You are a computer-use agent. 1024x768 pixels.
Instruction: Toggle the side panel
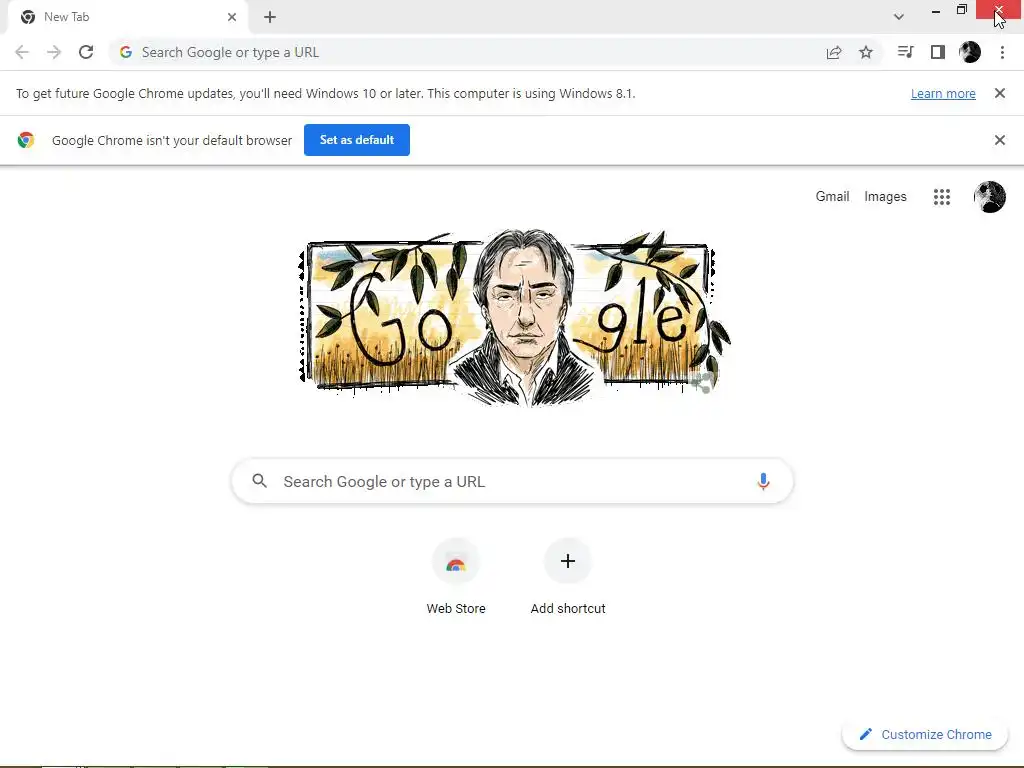[x=937, y=52]
